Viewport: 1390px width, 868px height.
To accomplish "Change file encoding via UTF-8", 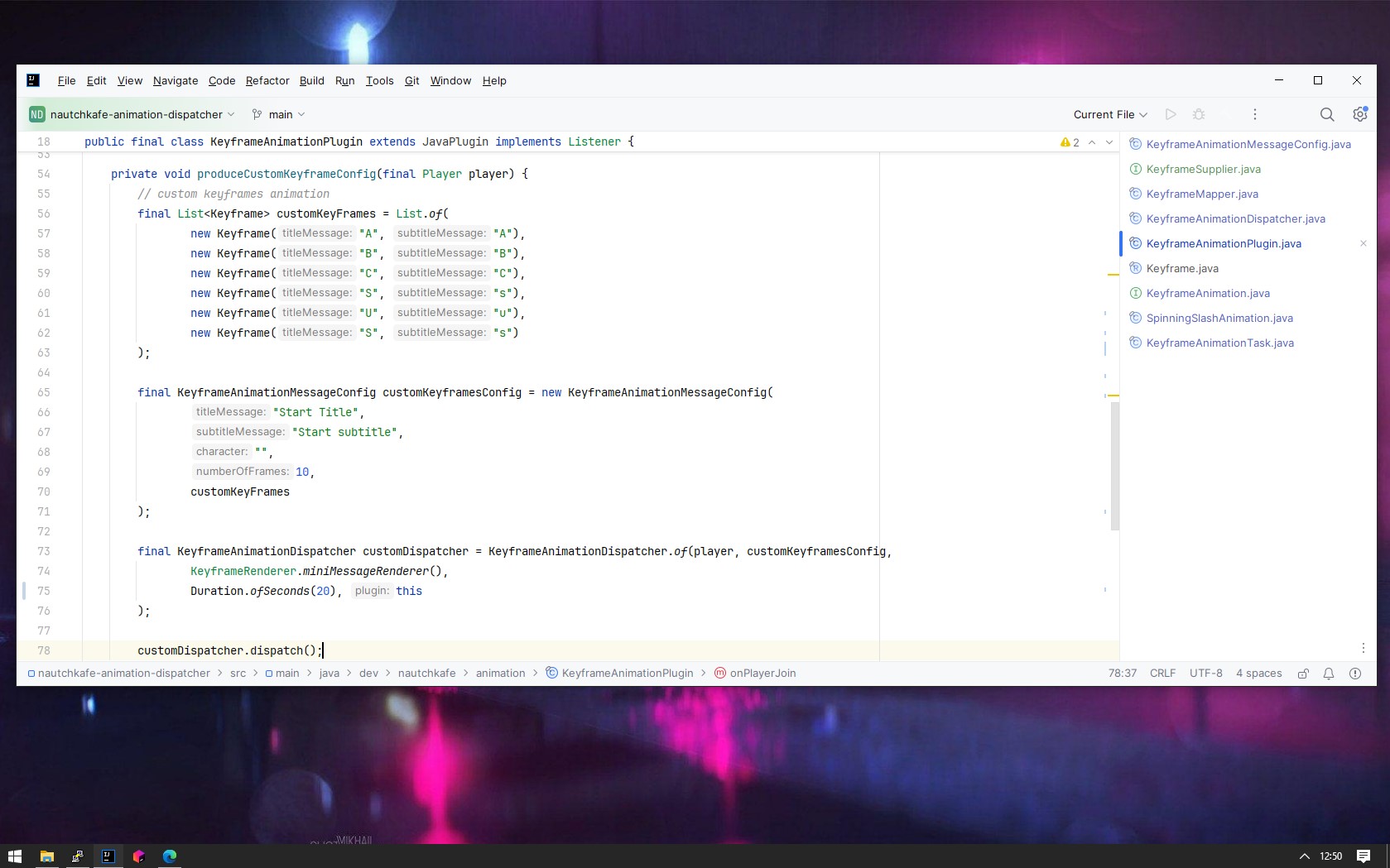I will 1206,674.
